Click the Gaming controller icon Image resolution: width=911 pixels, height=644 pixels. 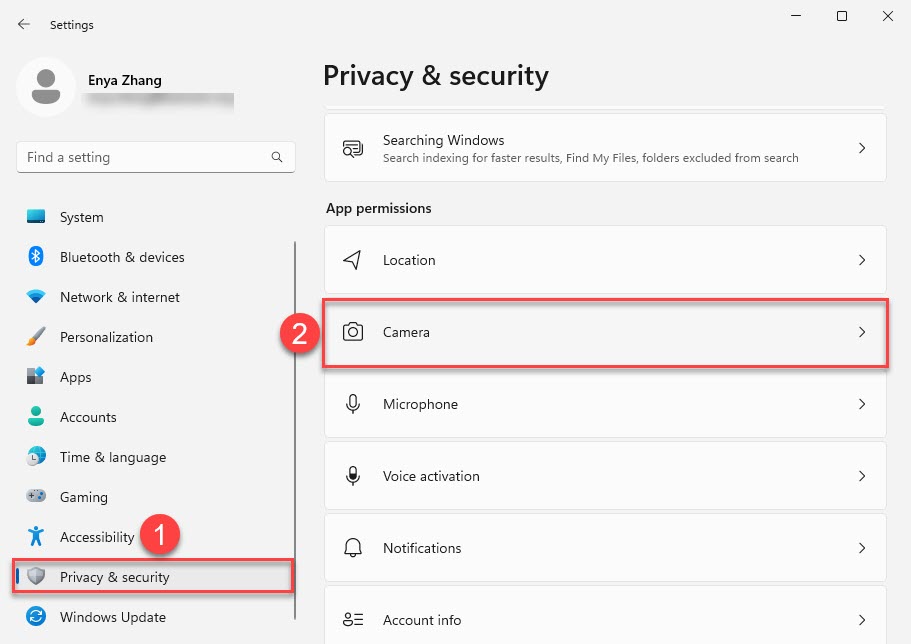pos(36,497)
